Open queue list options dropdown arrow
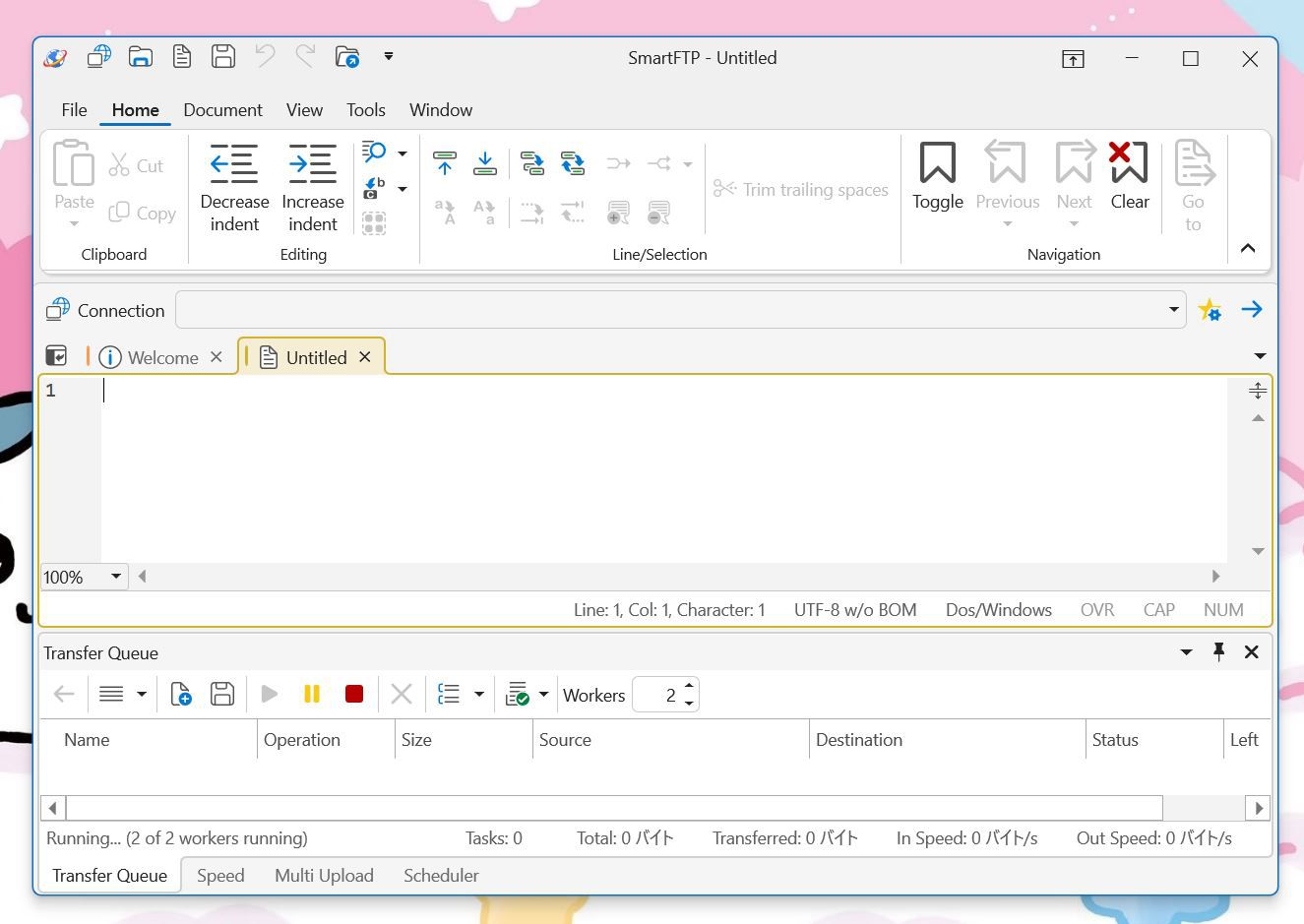The height and width of the screenshot is (924, 1304). point(479,695)
